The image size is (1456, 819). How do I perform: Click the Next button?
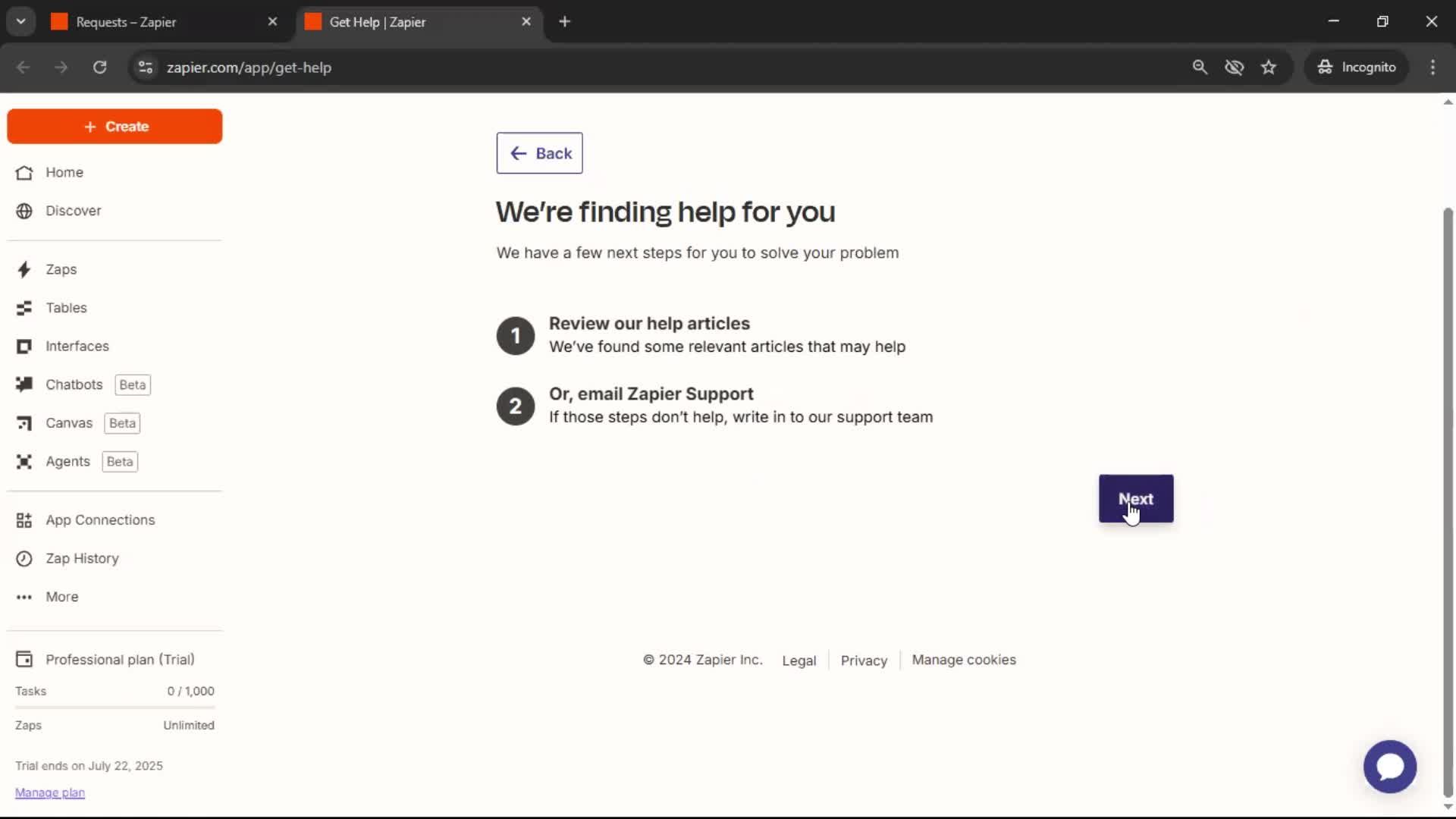(x=1136, y=499)
